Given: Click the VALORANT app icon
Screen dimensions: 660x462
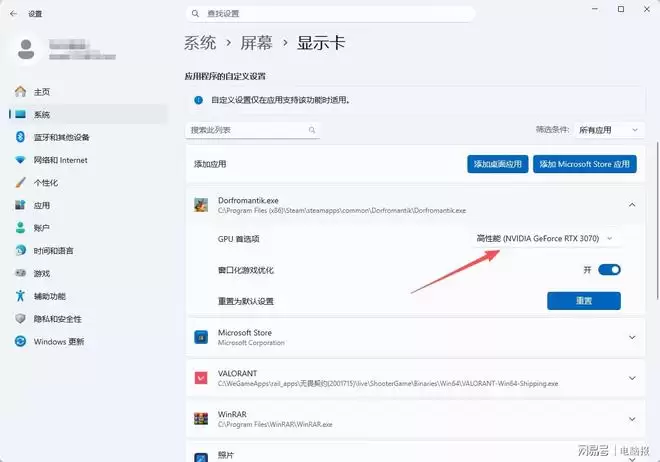Looking at the screenshot, I should click(x=201, y=378).
